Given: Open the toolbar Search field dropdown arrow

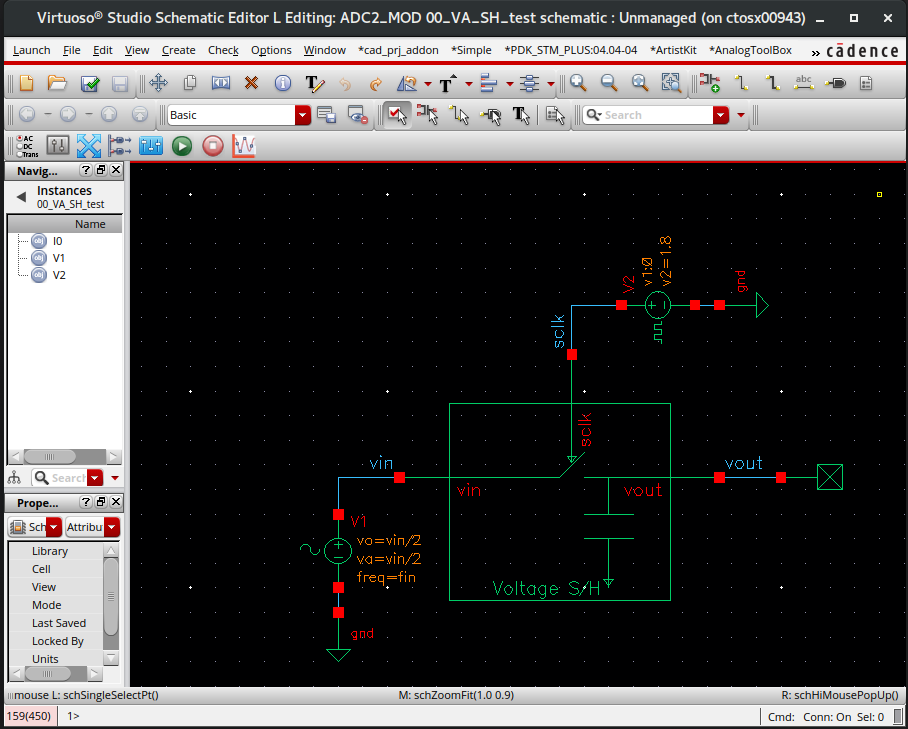Looking at the screenshot, I should 721,115.
